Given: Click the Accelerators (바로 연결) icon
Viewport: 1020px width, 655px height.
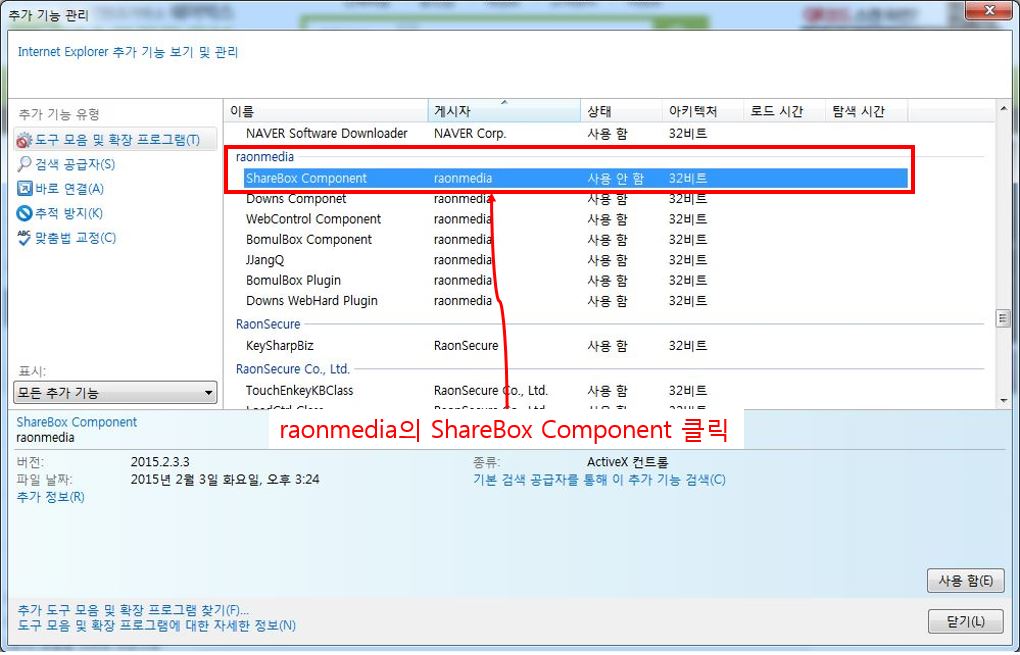Looking at the screenshot, I should pyautogui.click(x=25, y=189).
